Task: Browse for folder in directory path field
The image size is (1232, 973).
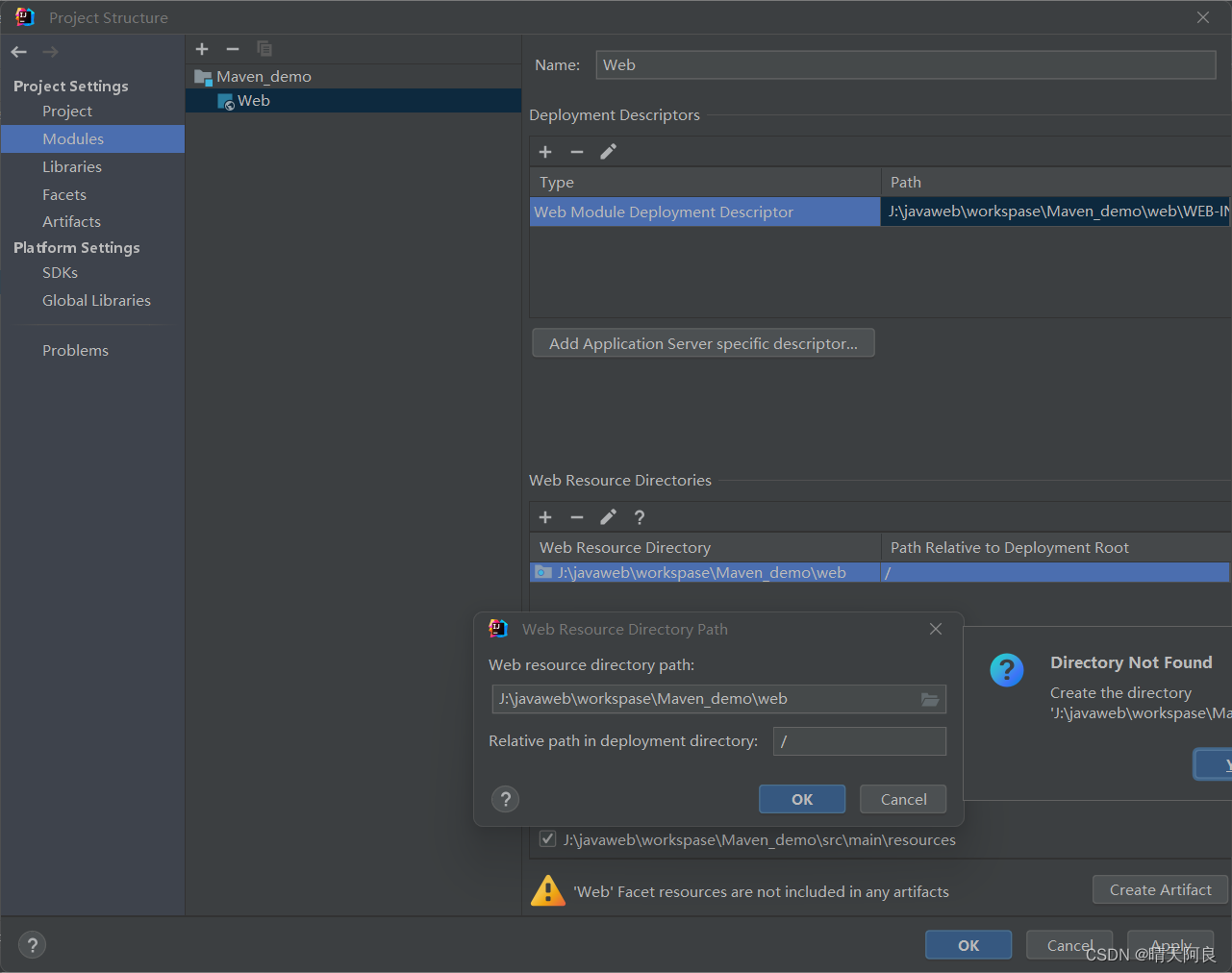Action: 930,699
